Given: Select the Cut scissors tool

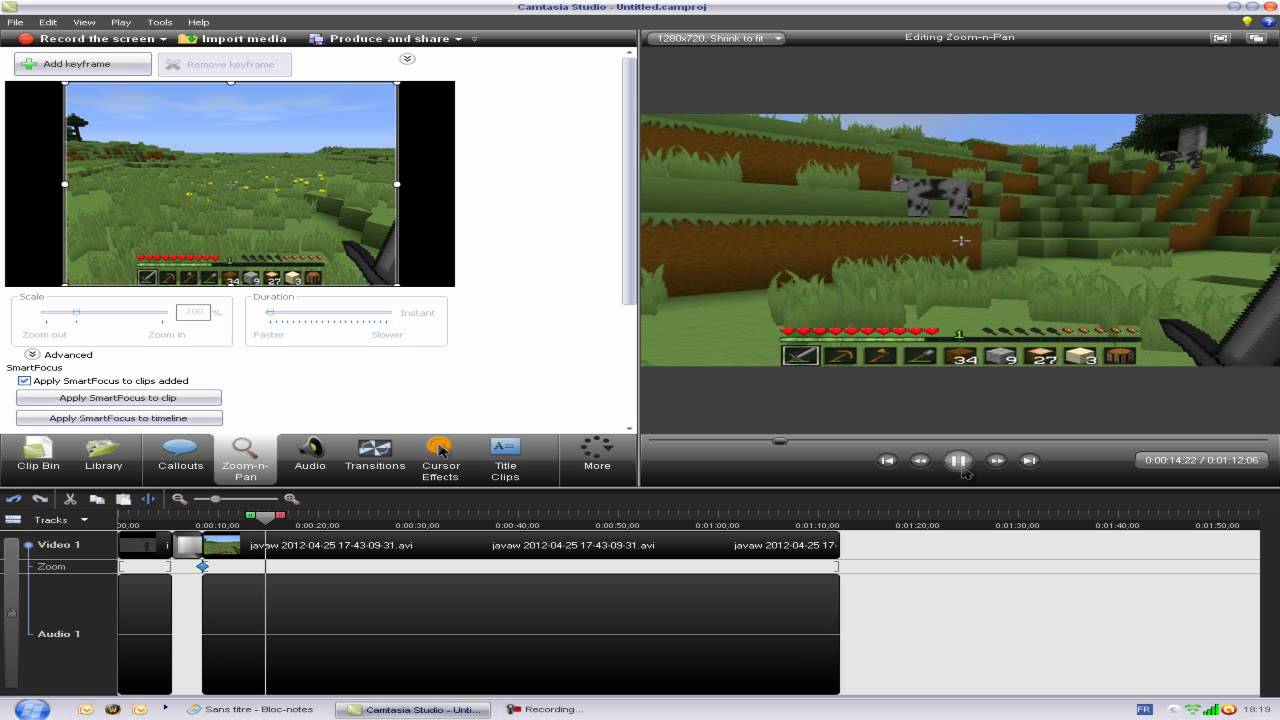Looking at the screenshot, I should (x=70, y=498).
